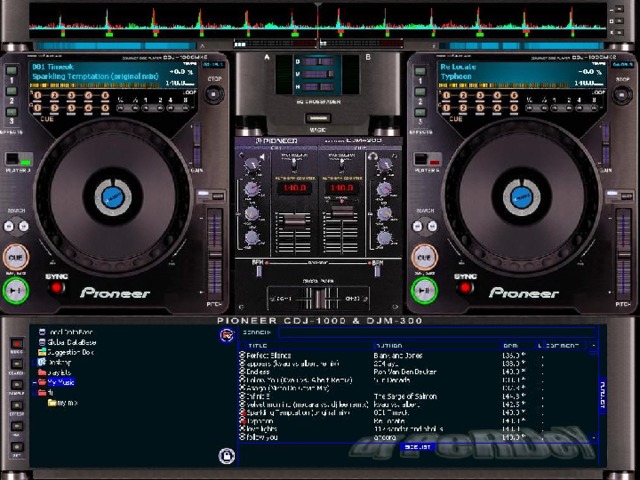
Task: Toggle effect slot 1 on left deck
Action: [11, 71]
